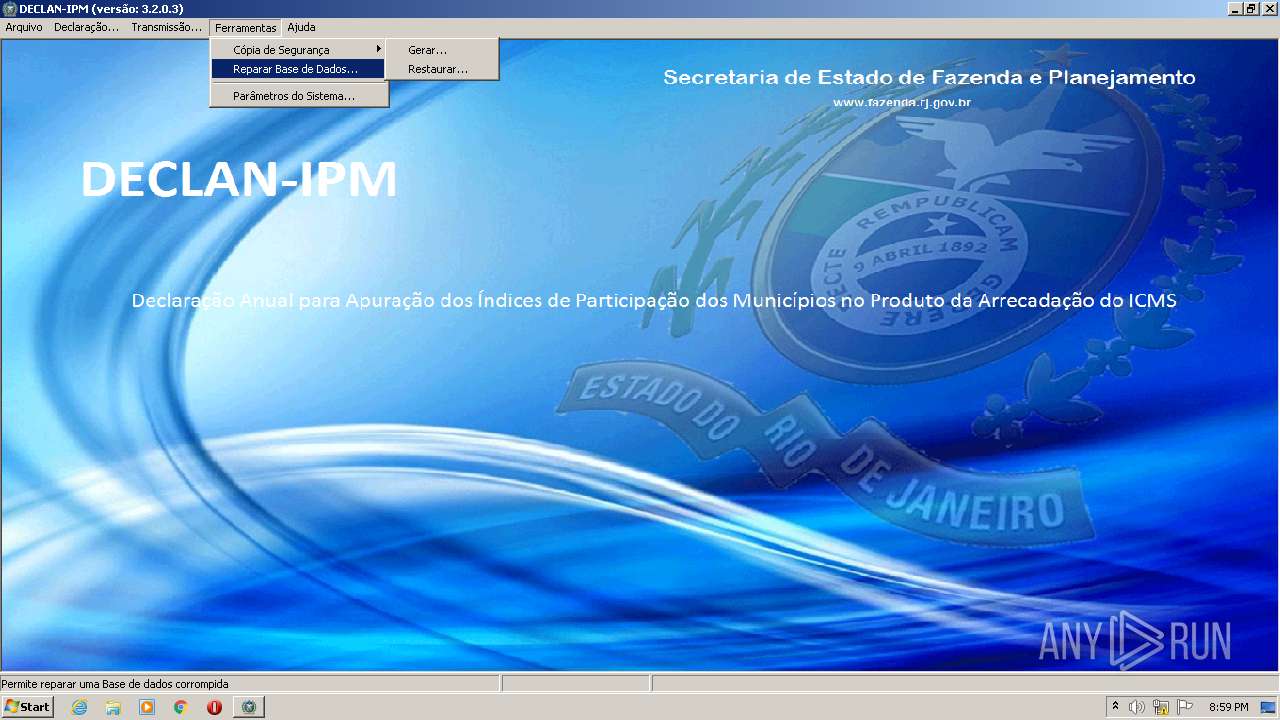The image size is (1280, 720).
Task: Close the DECLAN-IPM window
Action: pyautogui.click(x=1268, y=8)
